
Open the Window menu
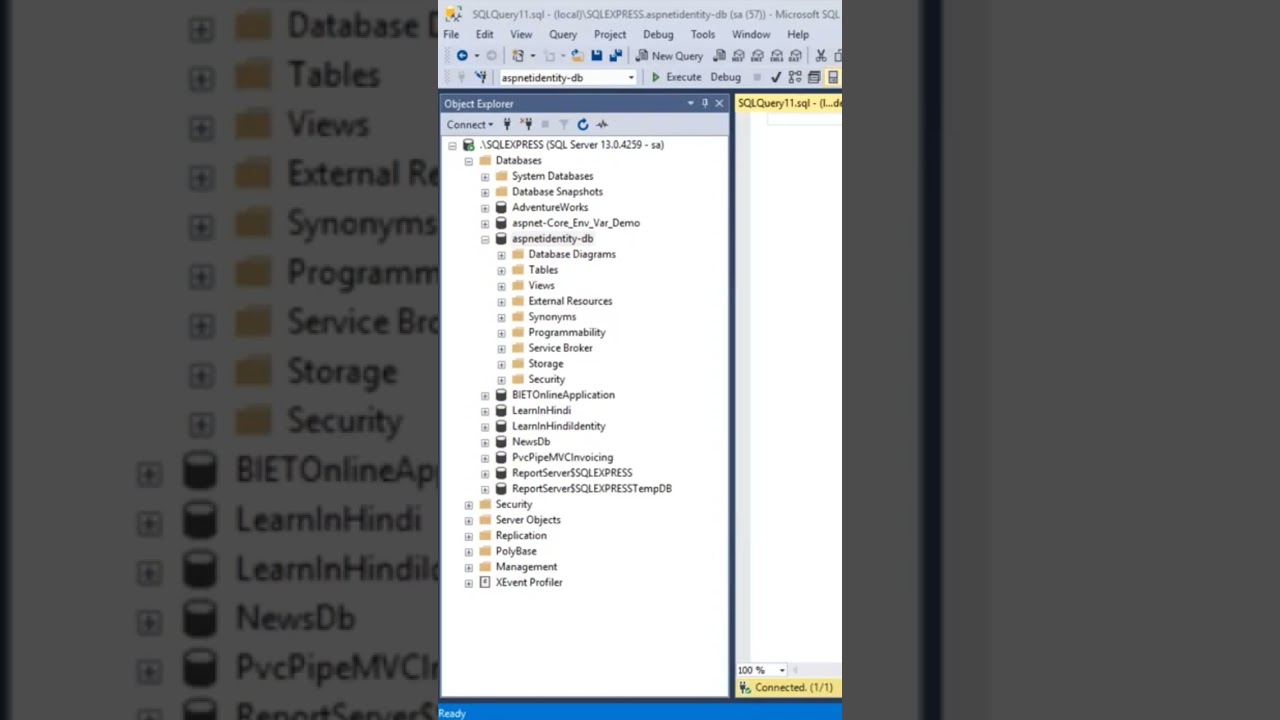(751, 34)
